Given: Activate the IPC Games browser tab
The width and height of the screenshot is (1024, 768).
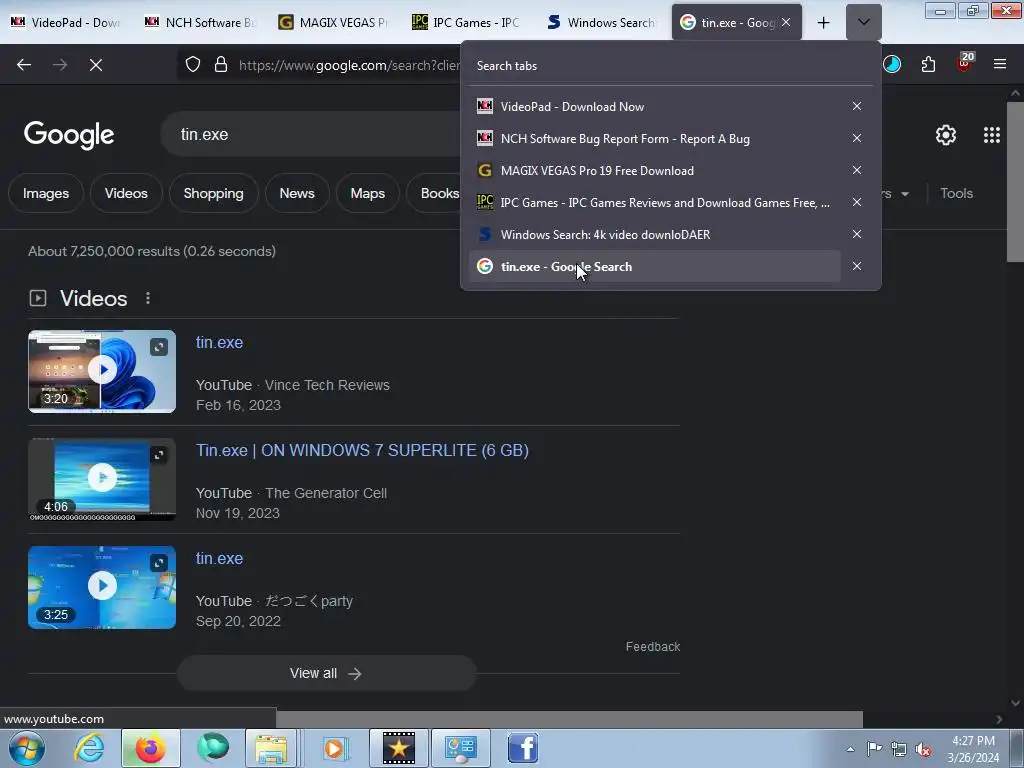Looking at the screenshot, I should (x=469, y=22).
